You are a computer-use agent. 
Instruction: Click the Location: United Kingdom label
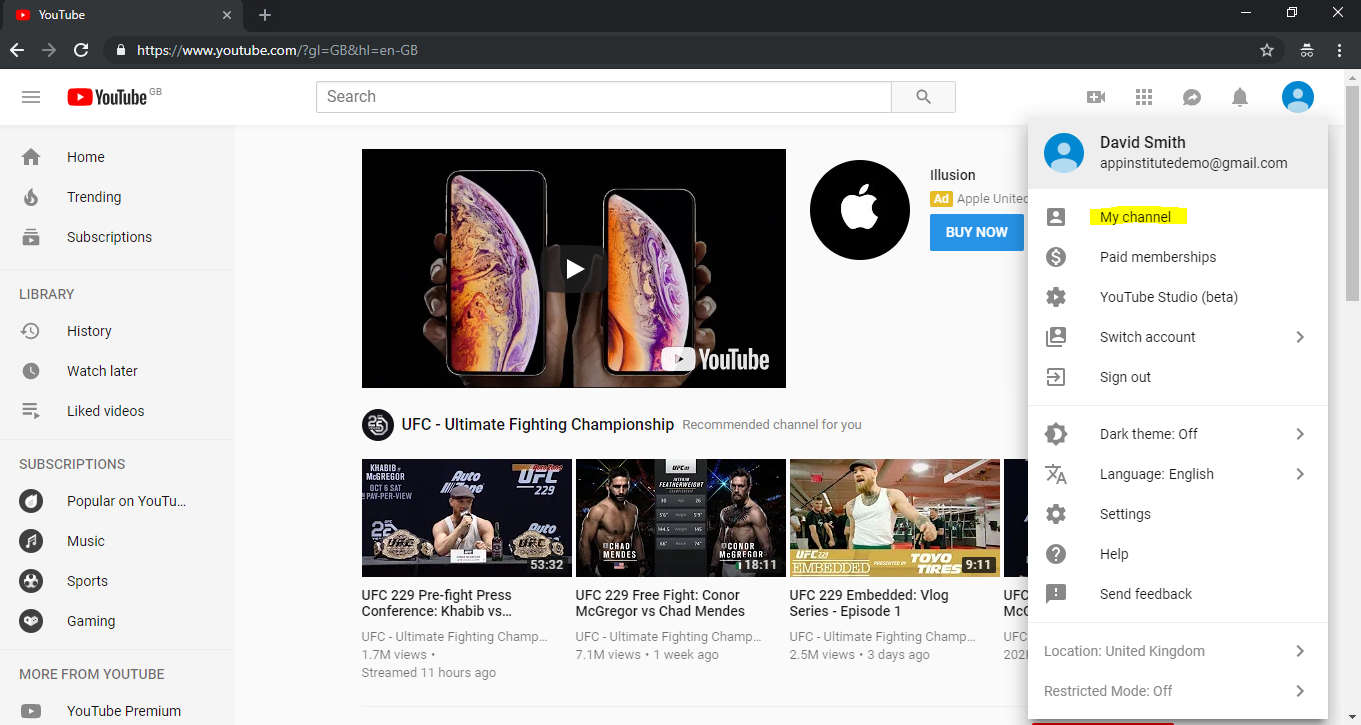1124,651
